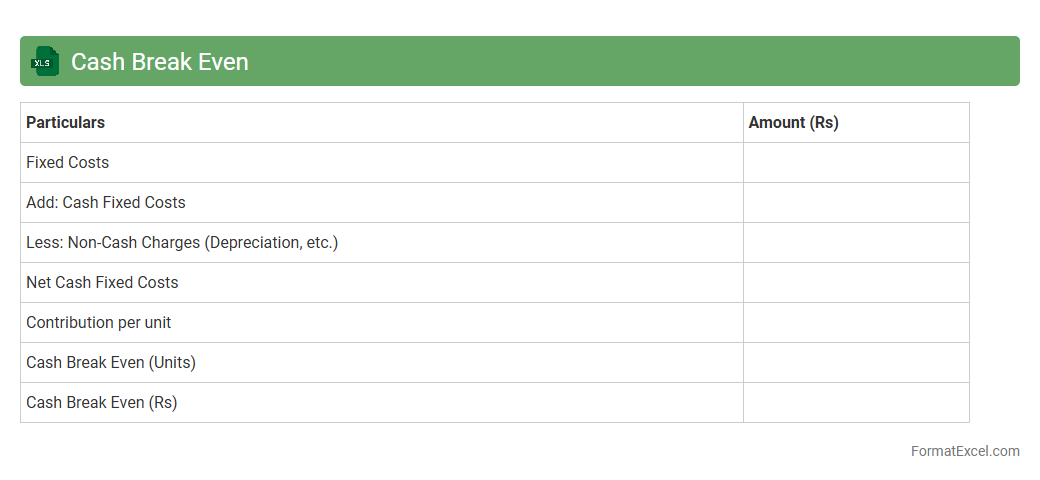Viewport: 1040px width, 480px height.
Task: Select the Cash Break Even (Rs) amount cell
Action: point(856,402)
